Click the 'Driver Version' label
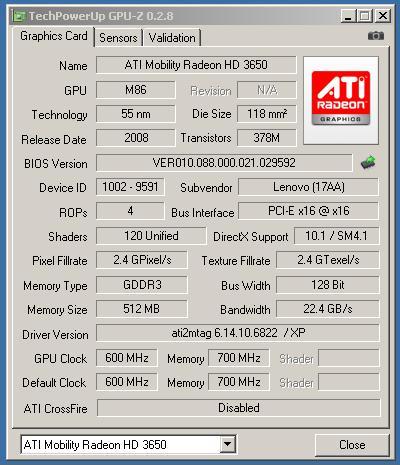The image size is (400, 465). click(55, 335)
